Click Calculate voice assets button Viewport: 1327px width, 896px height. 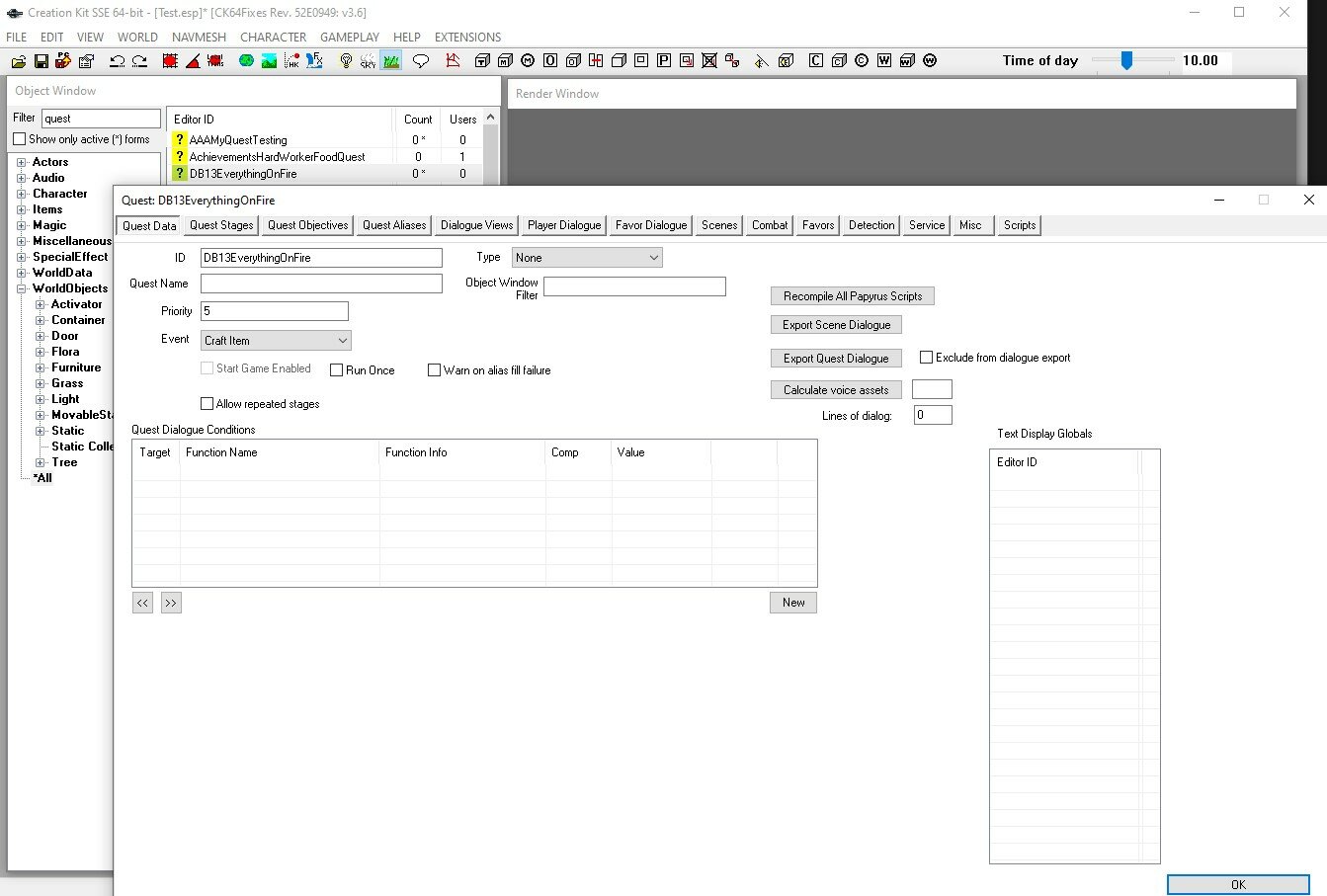(x=836, y=390)
